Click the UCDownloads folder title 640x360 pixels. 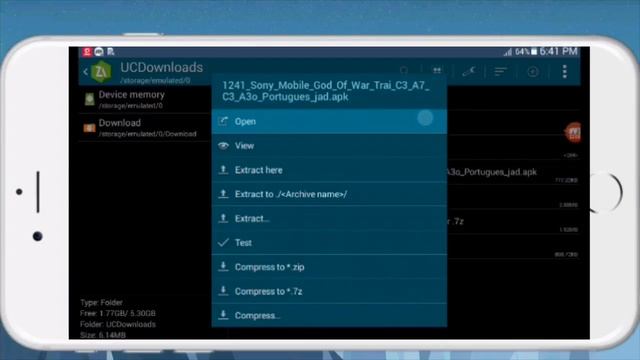click(162, 67)
